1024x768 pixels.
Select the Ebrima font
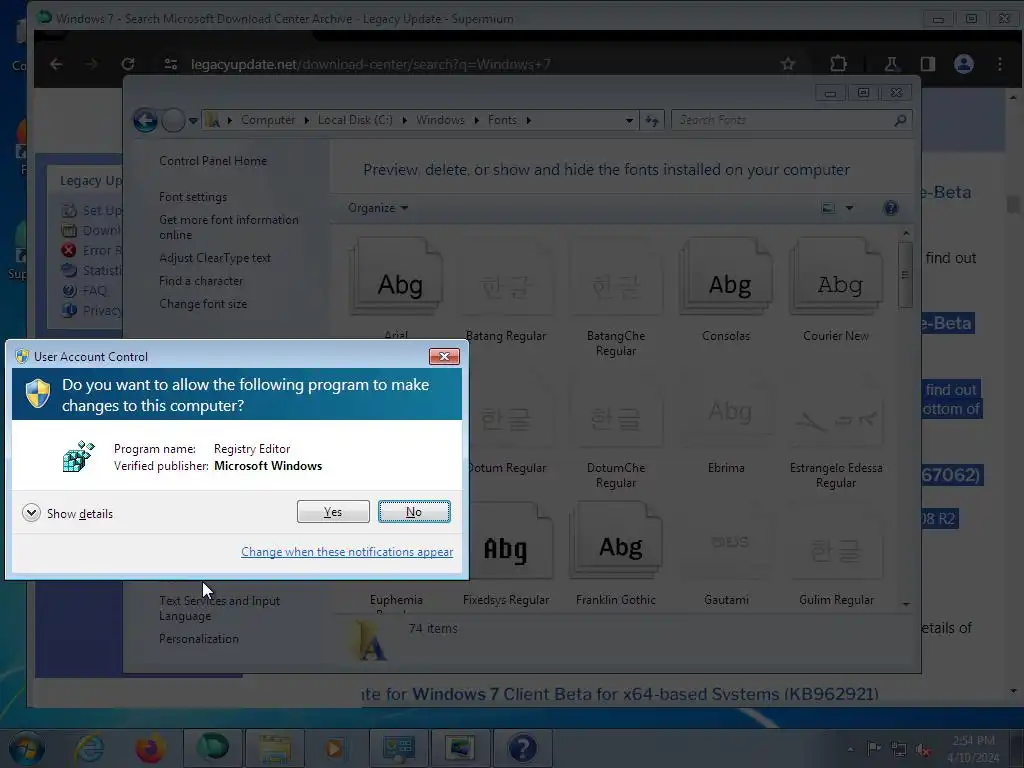(x=726, y=424)
